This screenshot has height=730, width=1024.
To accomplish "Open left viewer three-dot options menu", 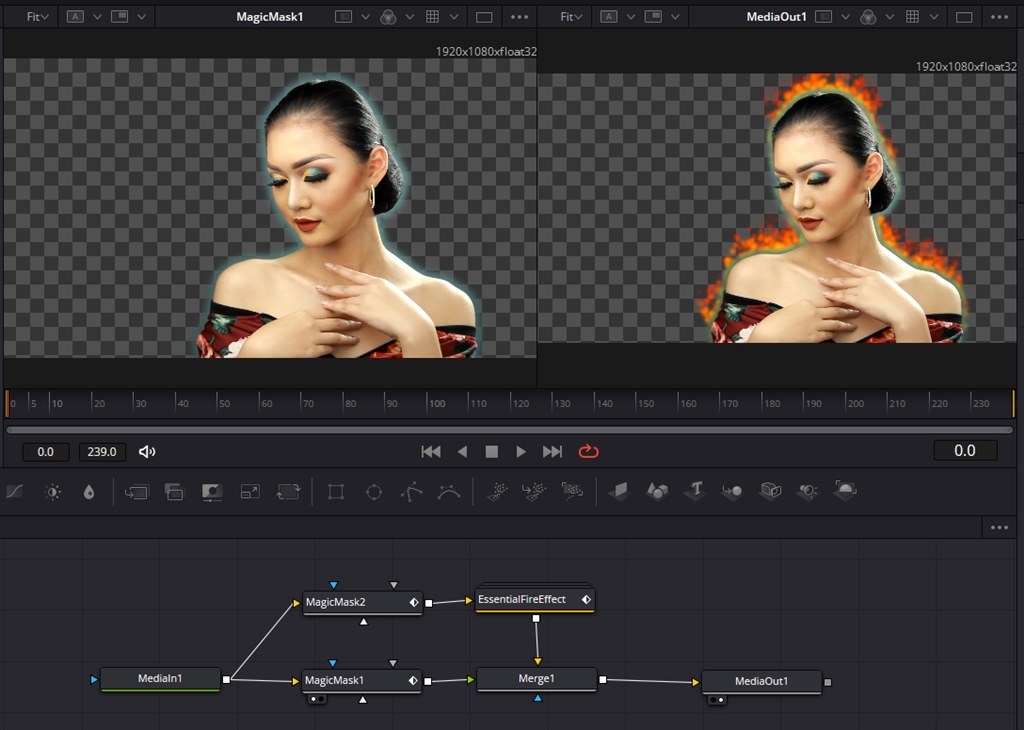I will click(519, 17).
